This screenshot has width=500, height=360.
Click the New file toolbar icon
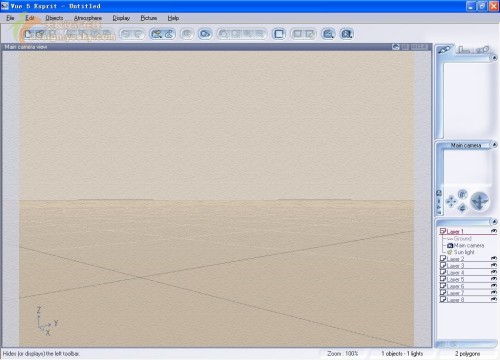coord(28,34)
